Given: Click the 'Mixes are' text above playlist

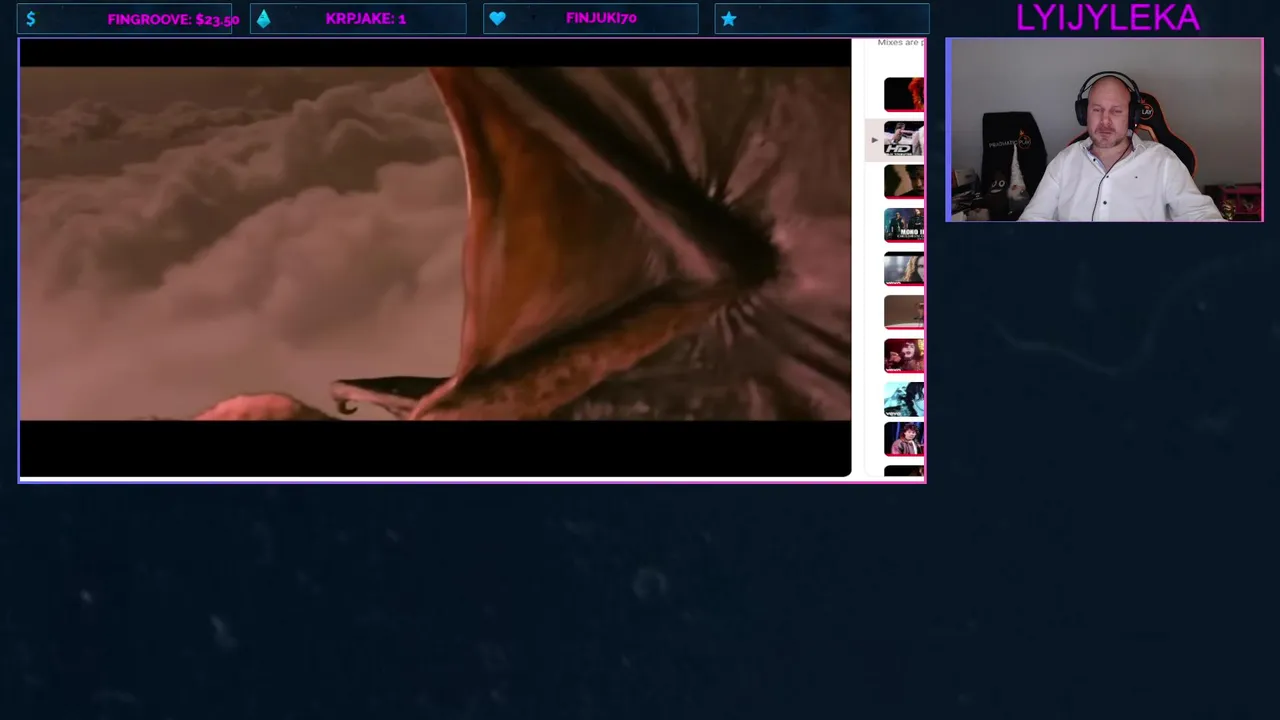Looking at the screenshot, I should pos(900,42).
